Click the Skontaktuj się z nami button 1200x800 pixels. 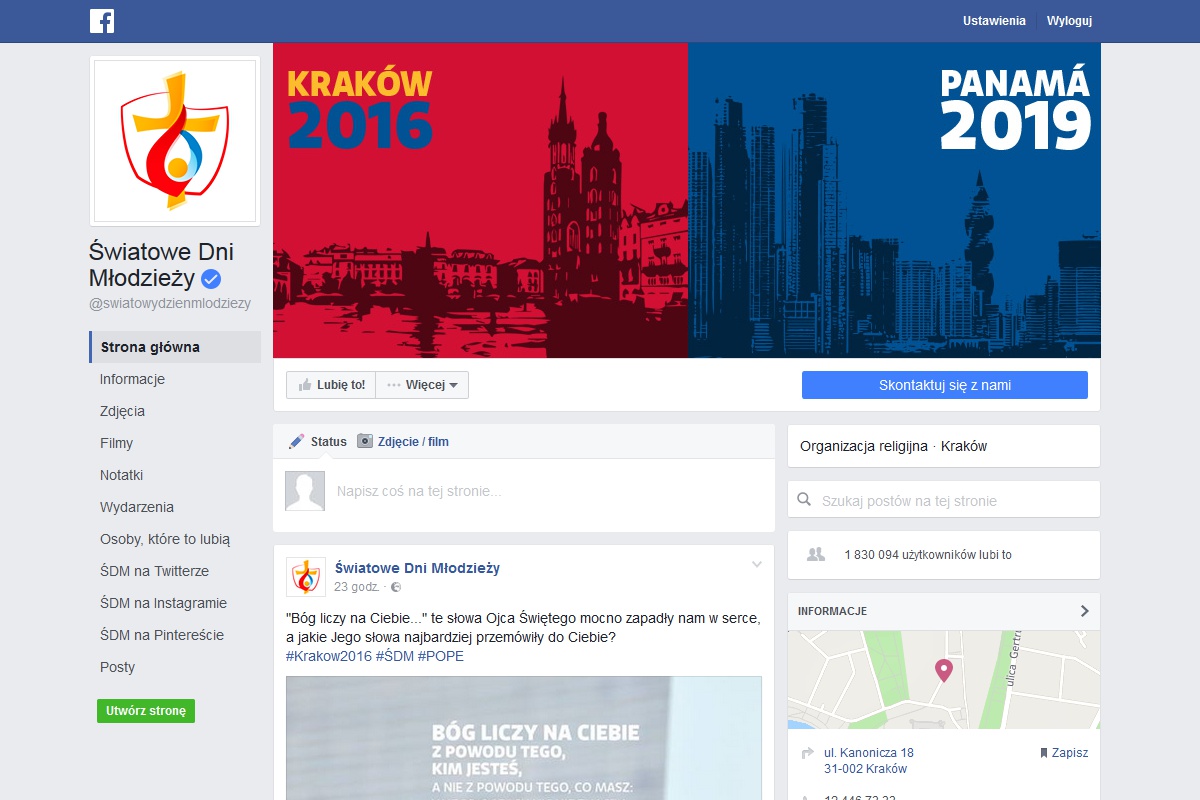pyautogui.click(x=945, y=385)
